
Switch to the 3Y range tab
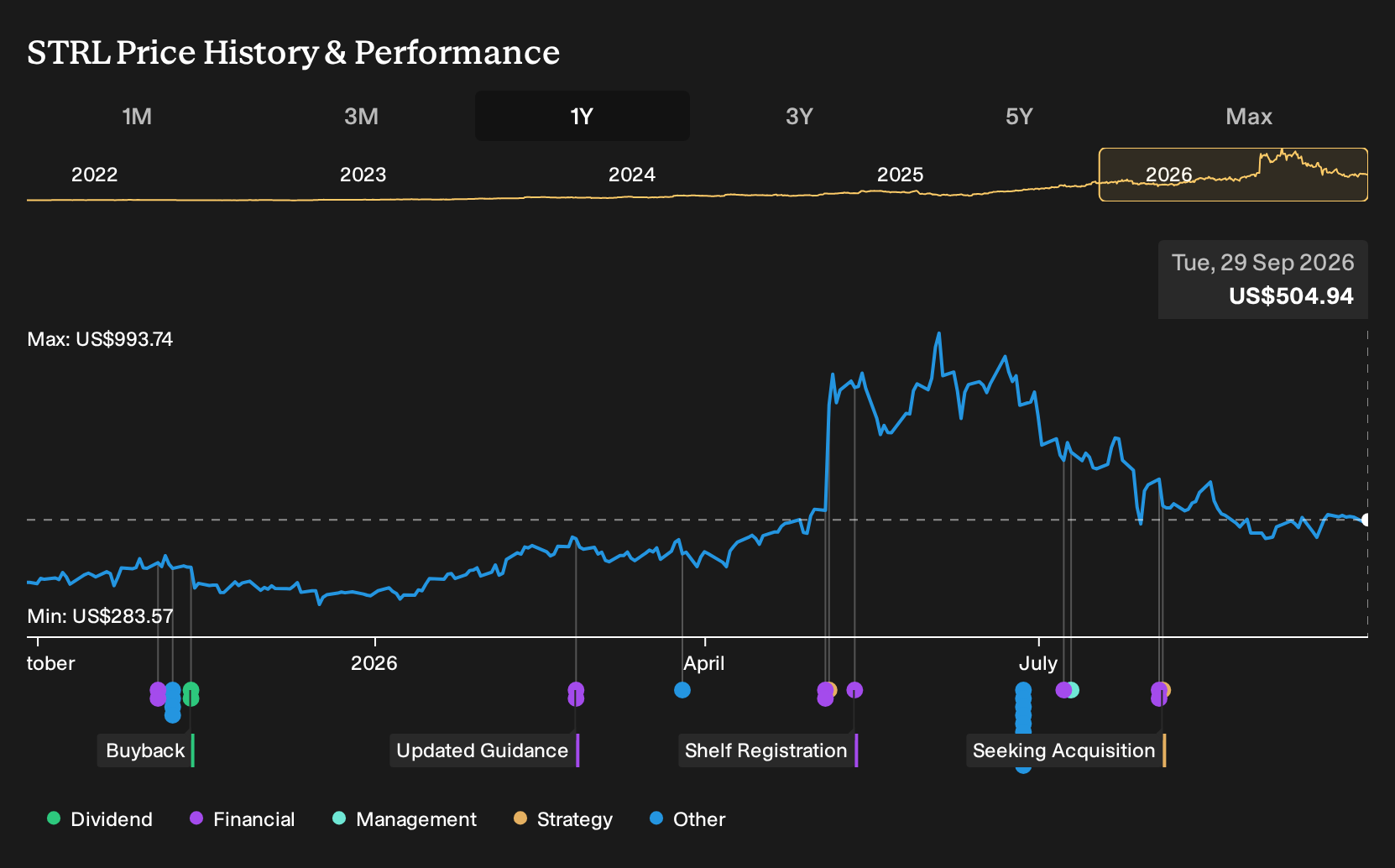click(x=799, y=116)
